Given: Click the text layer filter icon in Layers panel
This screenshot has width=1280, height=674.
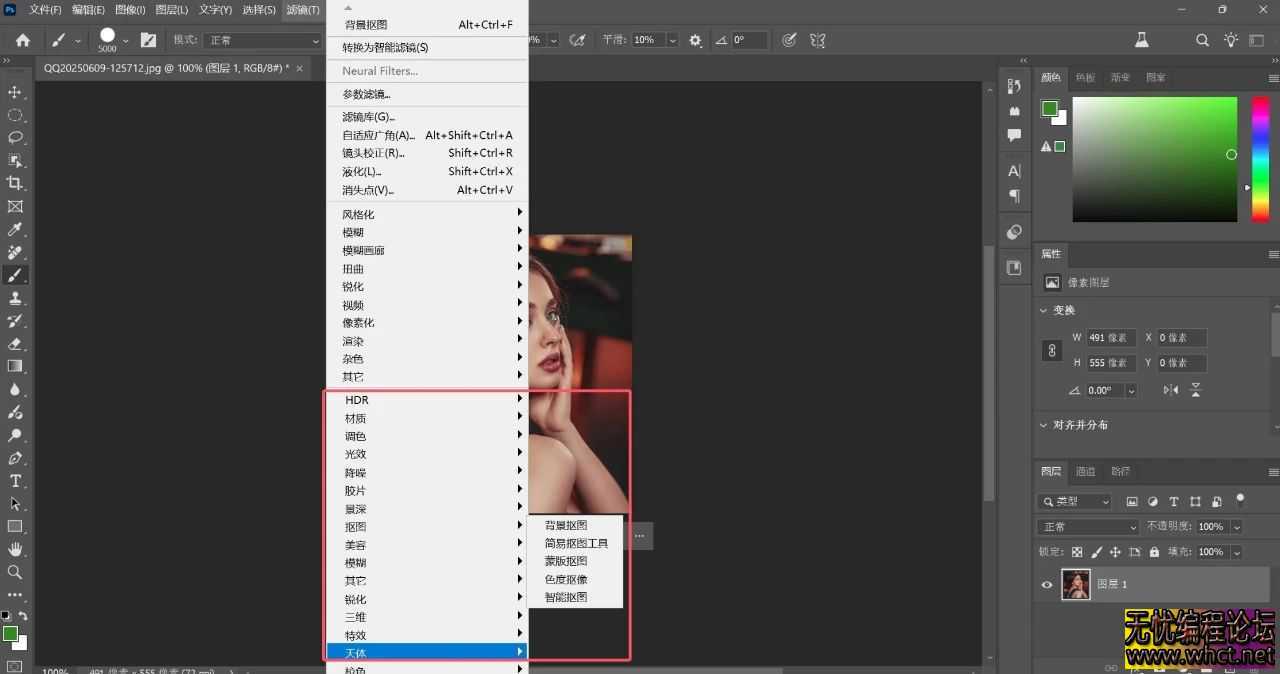Looking at the screenshot, I should point(1172,501).
